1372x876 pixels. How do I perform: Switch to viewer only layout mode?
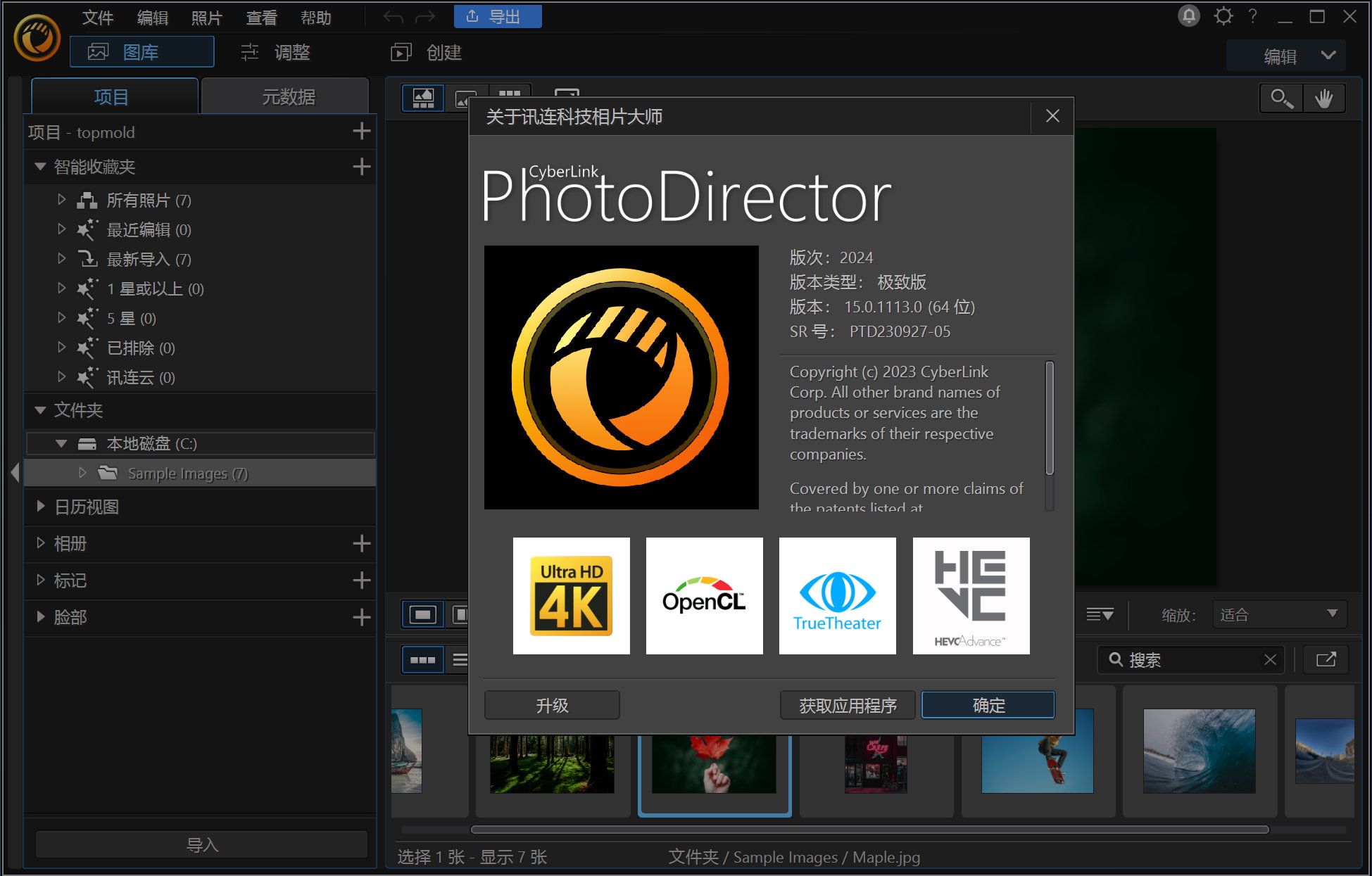tap(465, 99)
